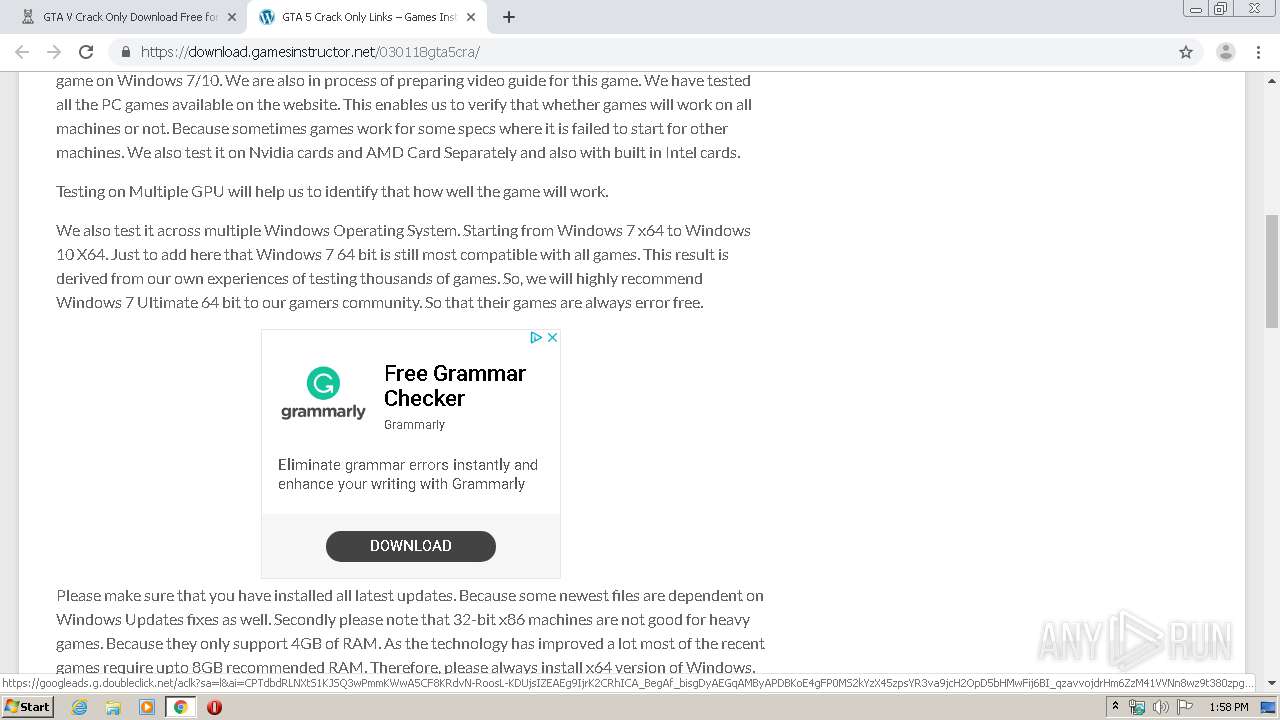1280x720 pixels.
Task: Open a new browser tab
Action: (508, 17)
